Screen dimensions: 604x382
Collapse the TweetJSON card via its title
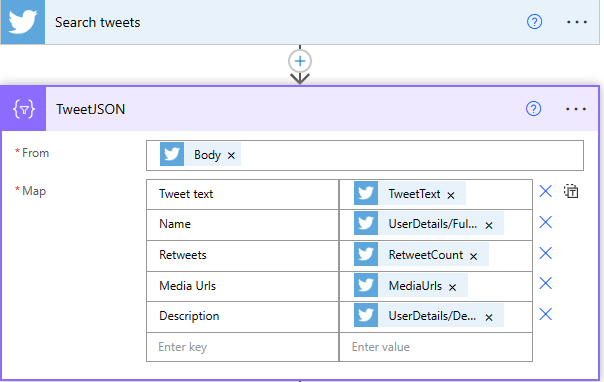point(91,109)
